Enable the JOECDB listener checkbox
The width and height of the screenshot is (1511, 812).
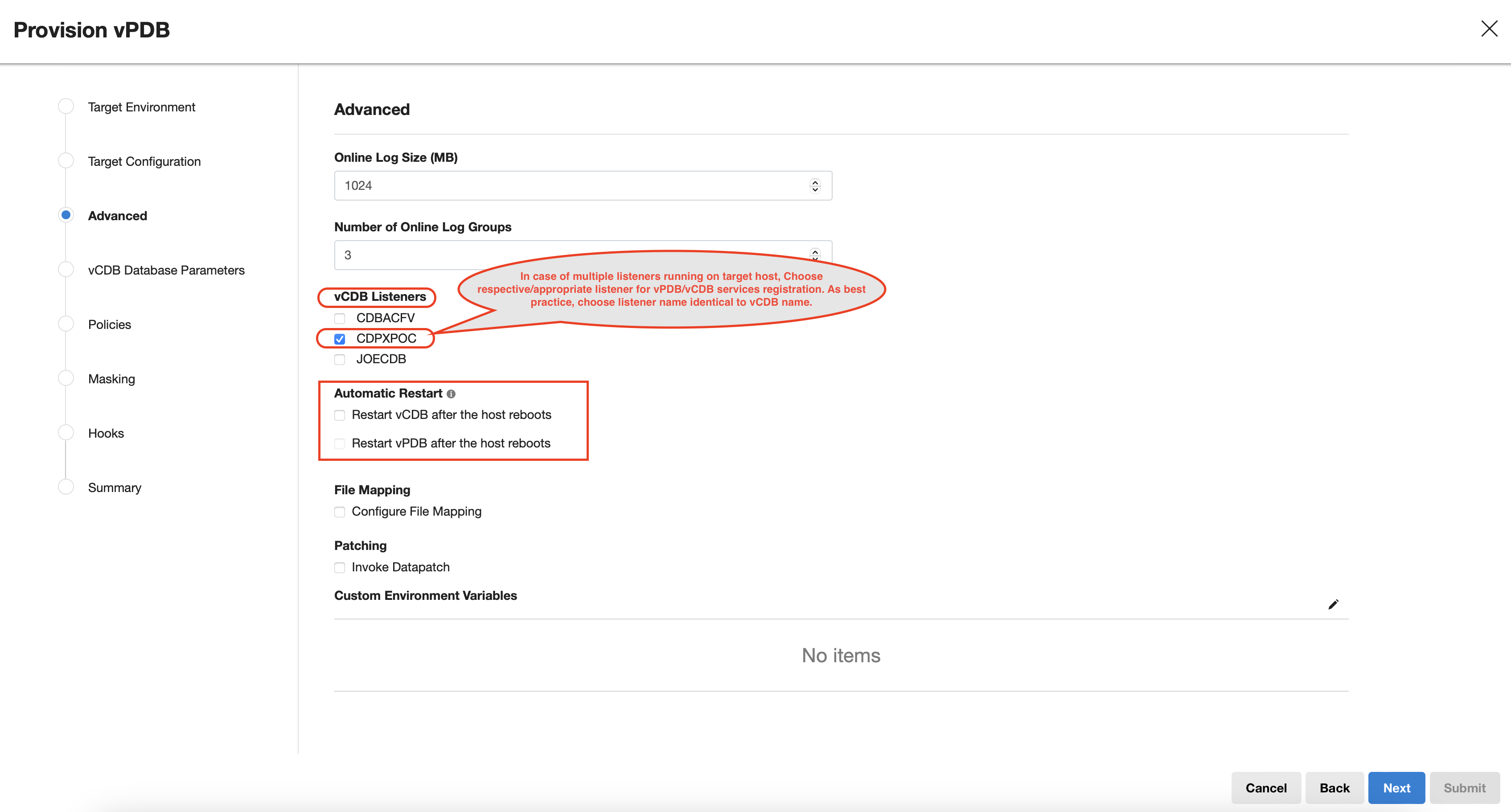pyautogui.click(x=340, y=359)
